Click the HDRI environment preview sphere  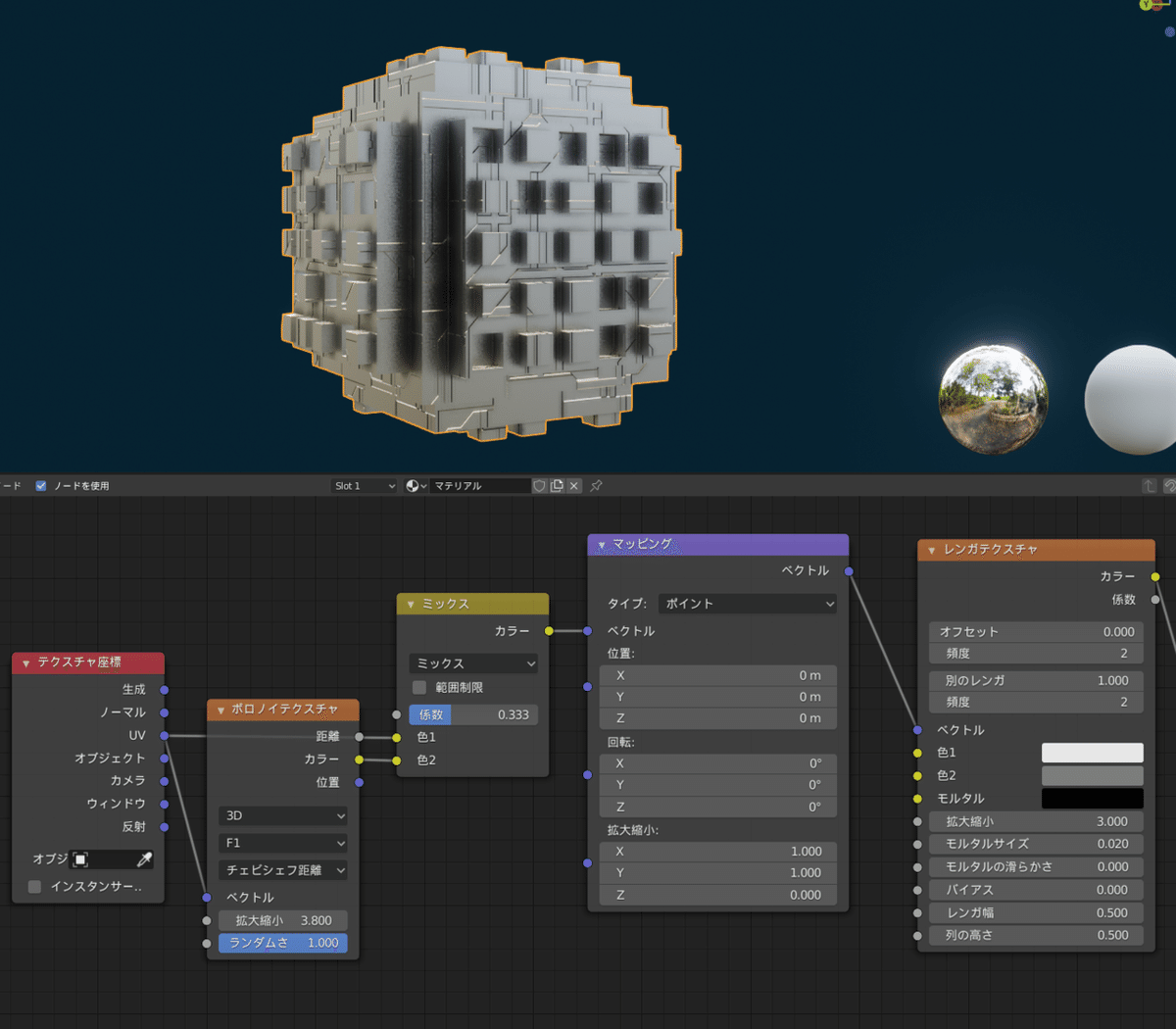coord(994,400)
